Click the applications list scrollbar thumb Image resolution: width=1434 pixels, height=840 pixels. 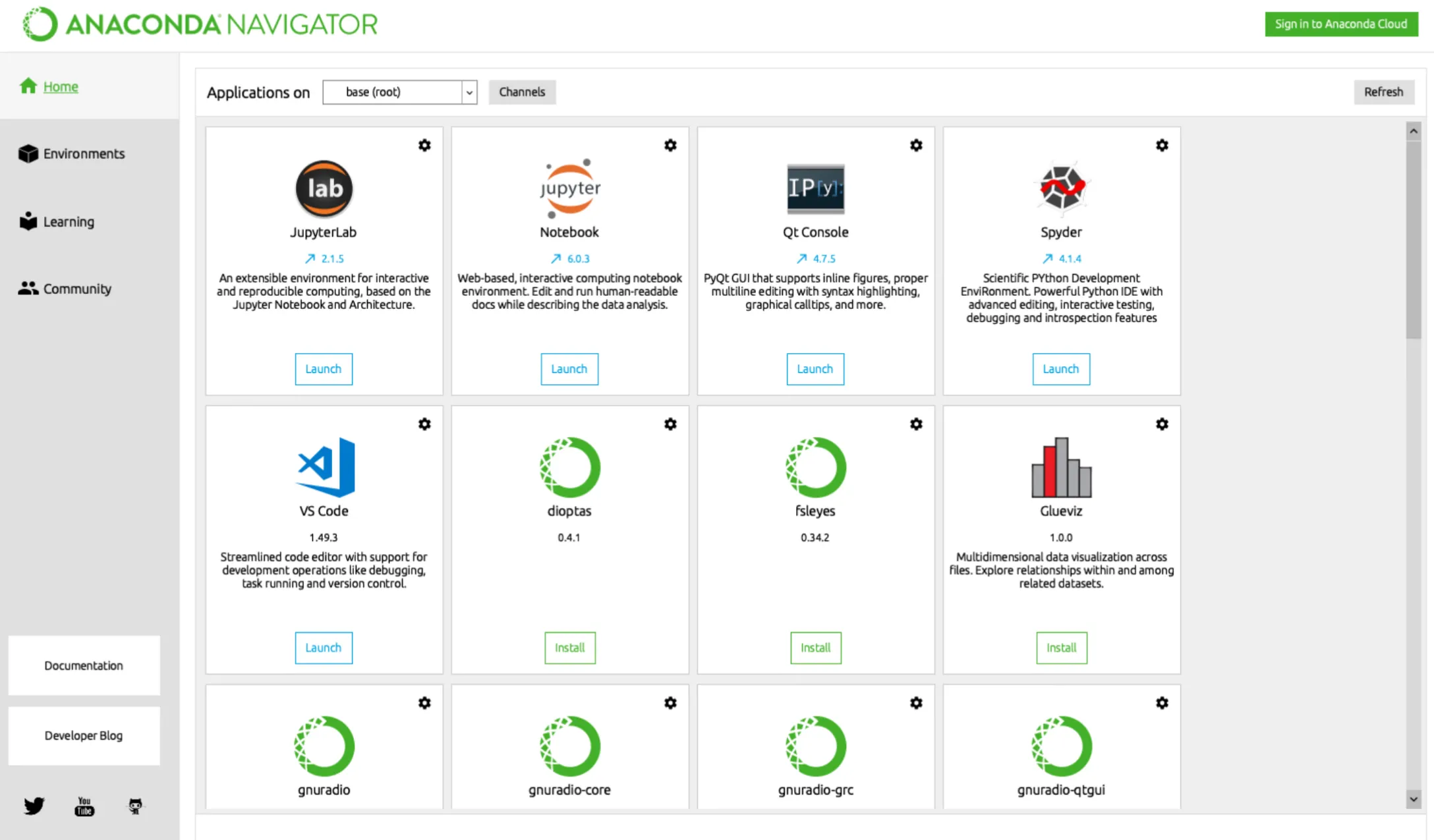pos(1414,240)
